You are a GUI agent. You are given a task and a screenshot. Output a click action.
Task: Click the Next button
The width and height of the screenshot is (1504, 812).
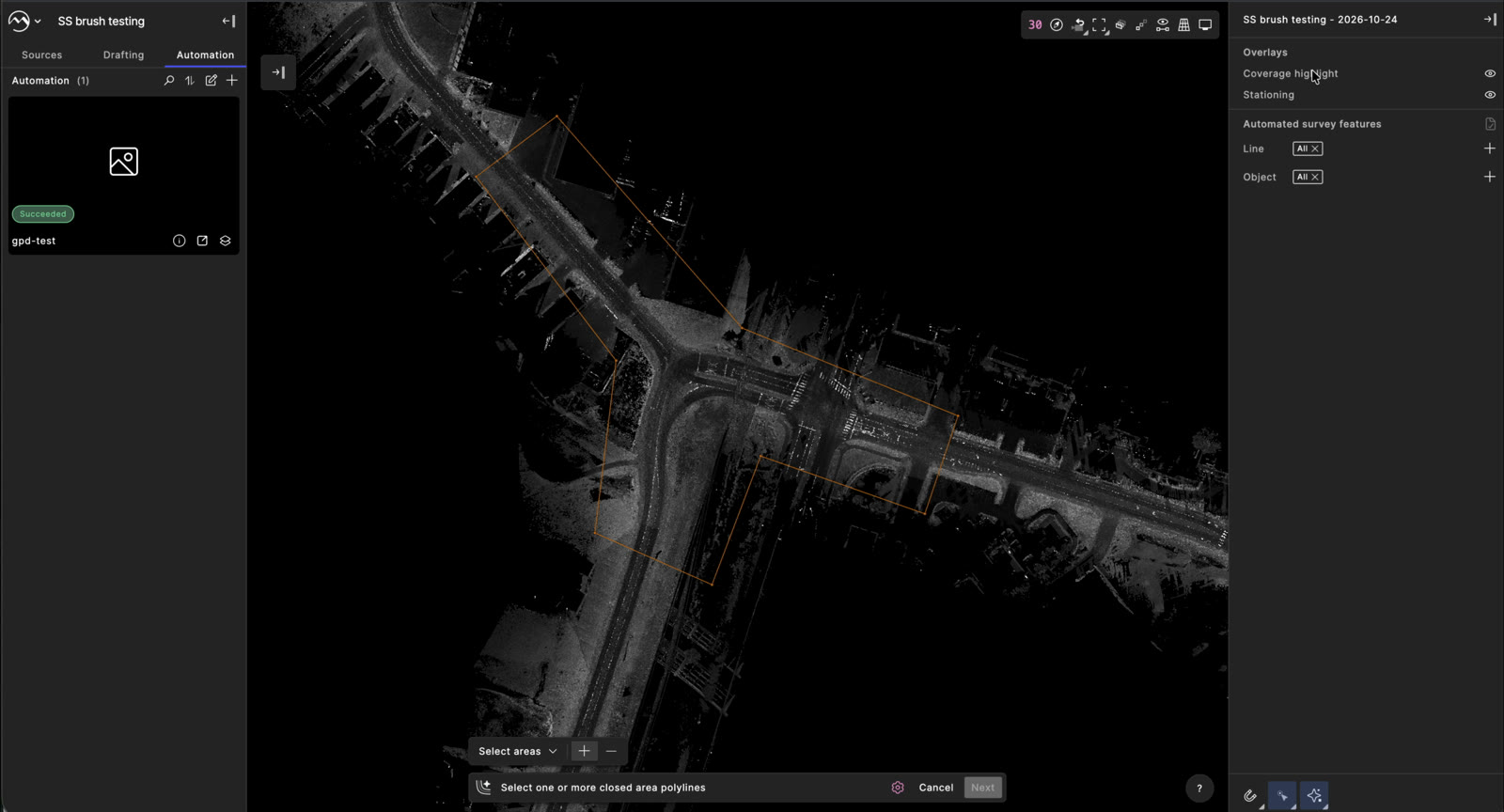tap(983, 788)
